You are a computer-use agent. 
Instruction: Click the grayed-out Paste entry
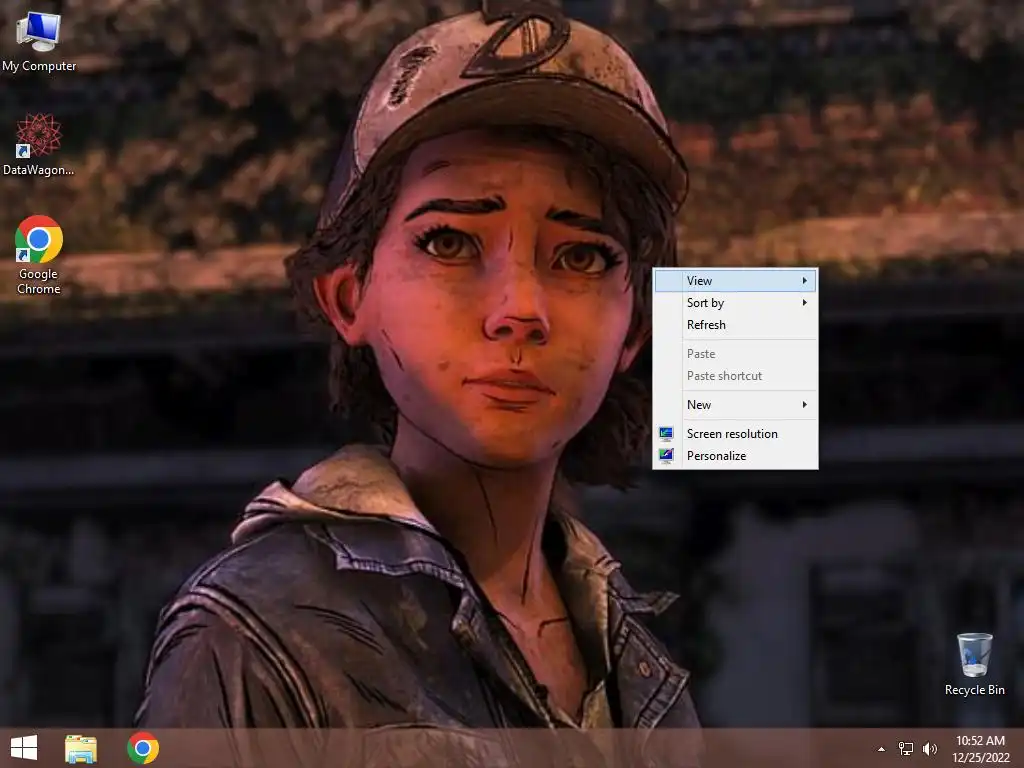pos(735,354)
